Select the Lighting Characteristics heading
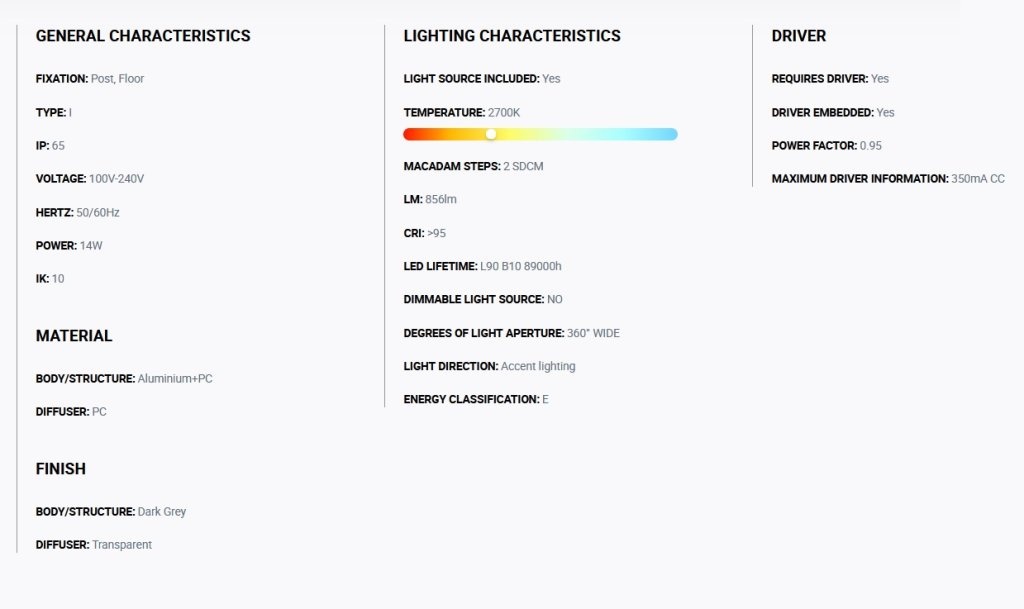Image resolution: width=1024 pixels, height=609 pixels. 512,36
